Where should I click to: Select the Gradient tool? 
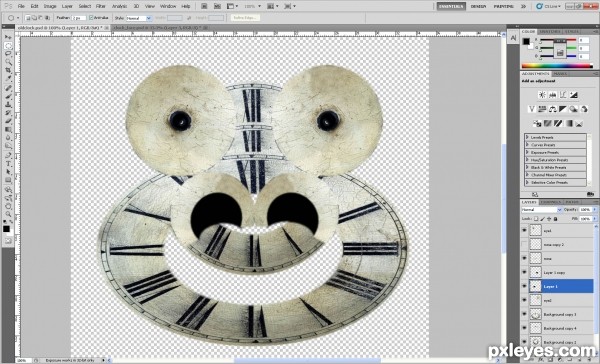[x=8, y=130]
